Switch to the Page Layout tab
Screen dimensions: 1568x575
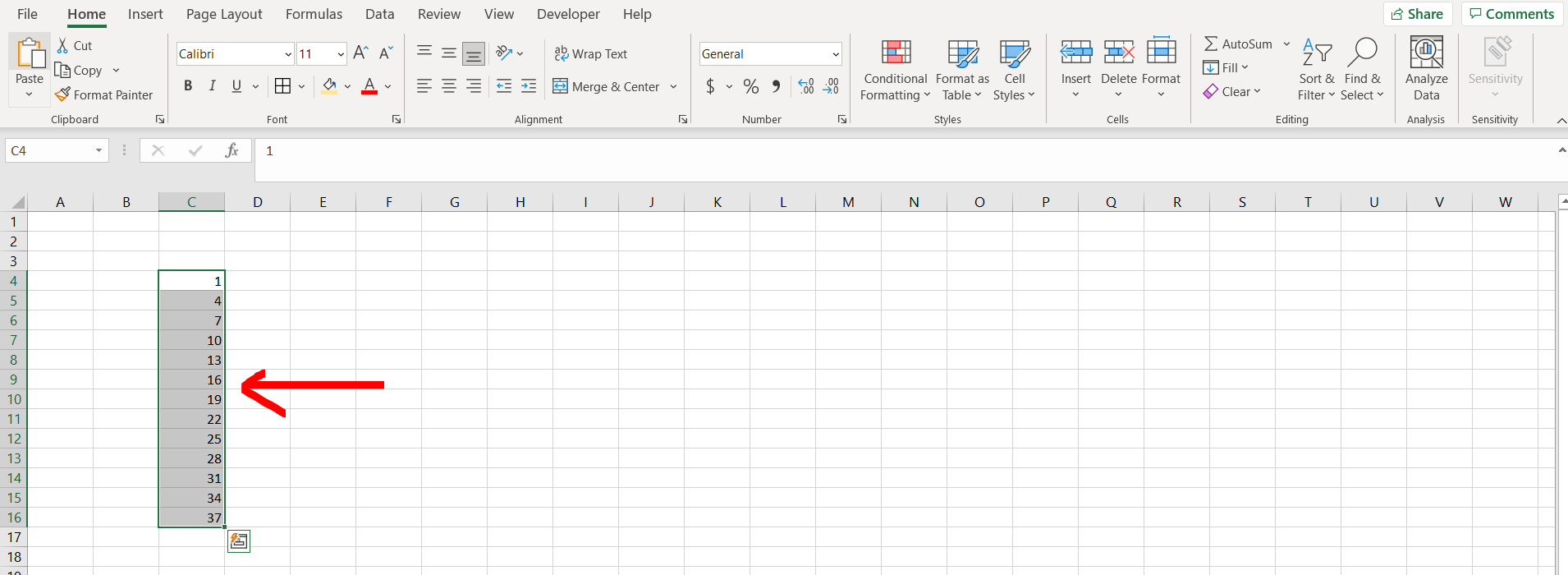pos(224,14)
